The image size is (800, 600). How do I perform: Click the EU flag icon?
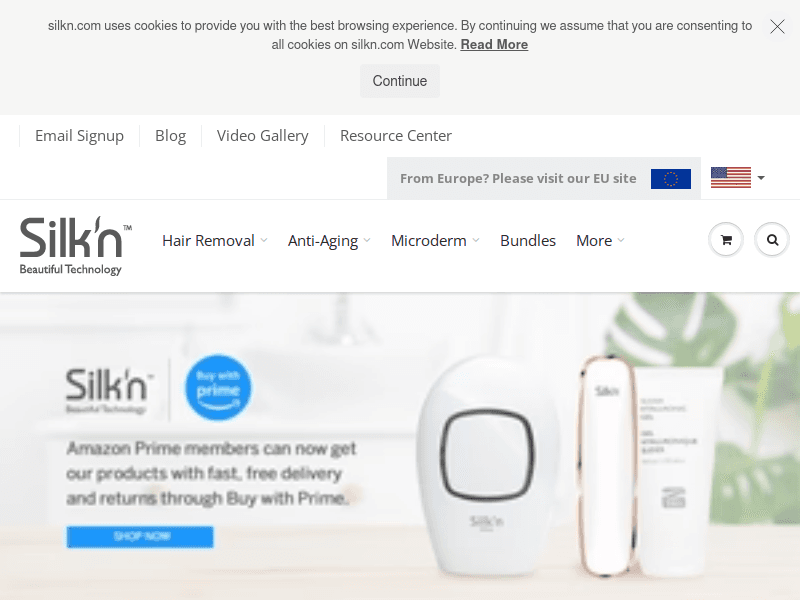coord(670,179)
